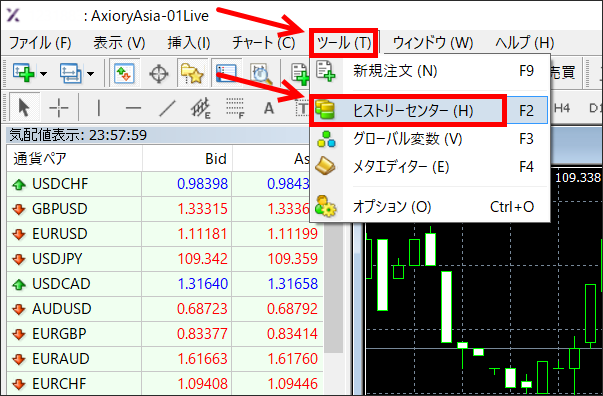The image size is (603, 396).
Task: Toggle the Market Watch window icon
Action: click(x=125, y=72)
